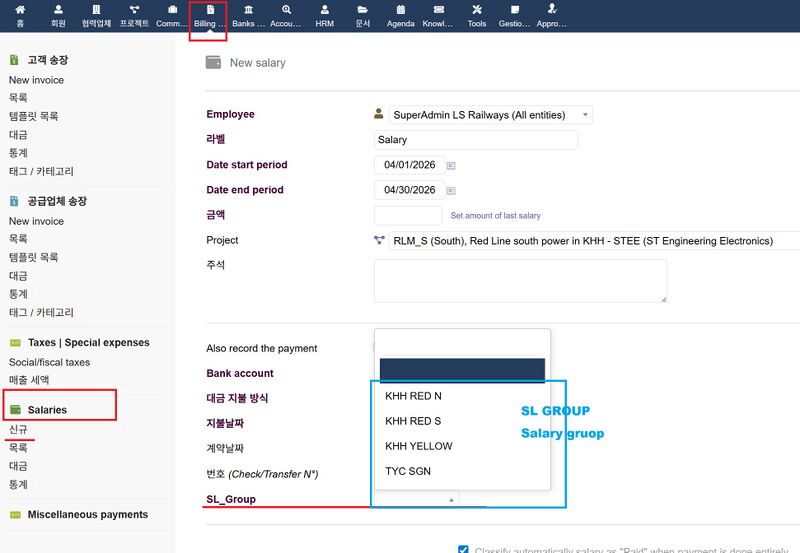Select KHH YELLOW option

pos(462,446)
